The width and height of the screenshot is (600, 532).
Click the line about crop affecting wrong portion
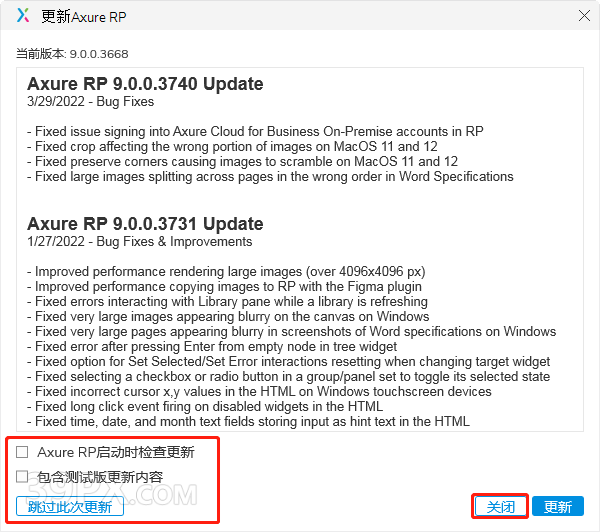point(232,146)
